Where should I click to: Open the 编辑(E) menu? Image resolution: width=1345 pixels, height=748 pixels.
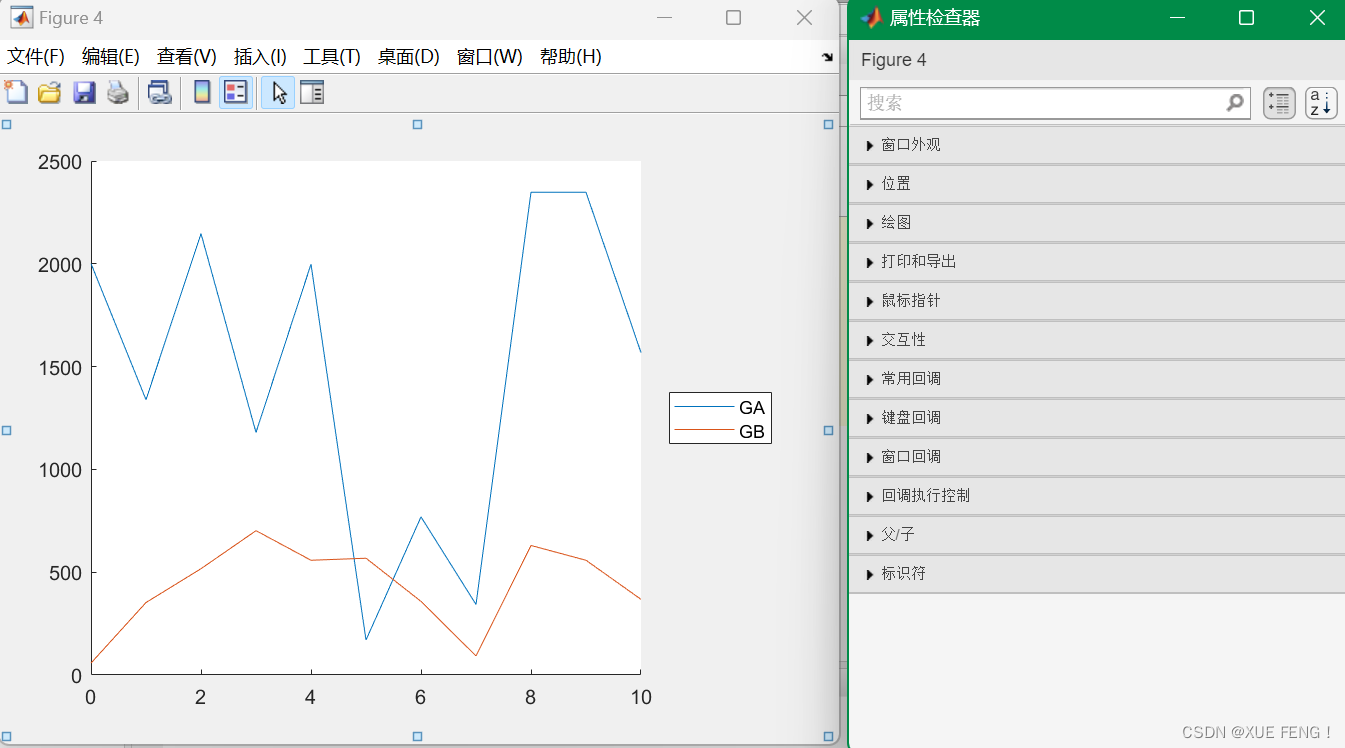pos(111,57)
